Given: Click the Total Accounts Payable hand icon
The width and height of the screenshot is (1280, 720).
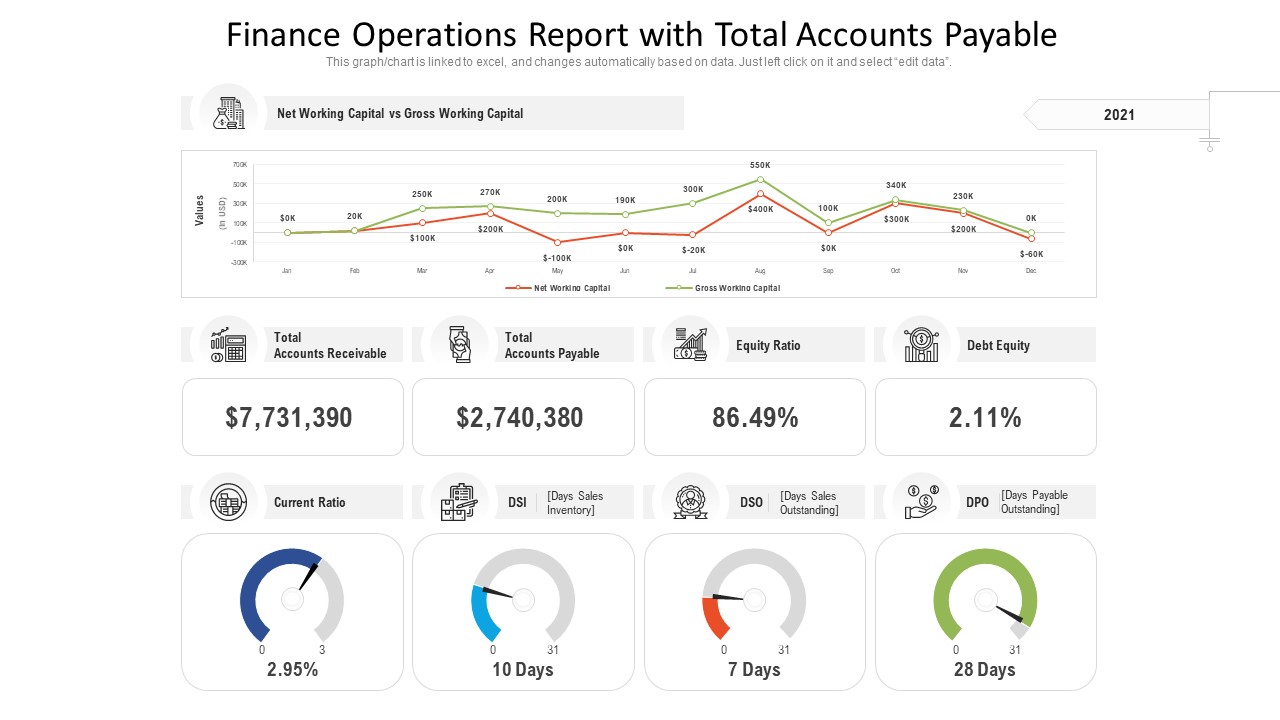Looking at the screenshot, I should click(x=459, y=345).
